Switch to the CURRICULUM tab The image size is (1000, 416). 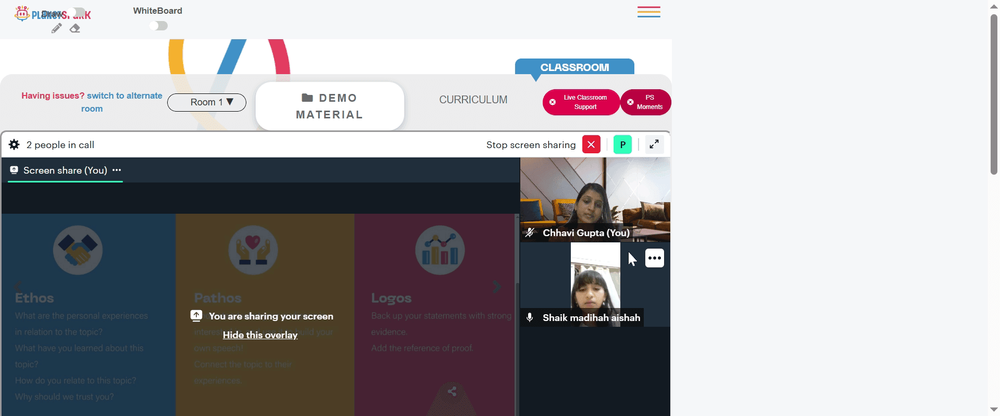473,100
